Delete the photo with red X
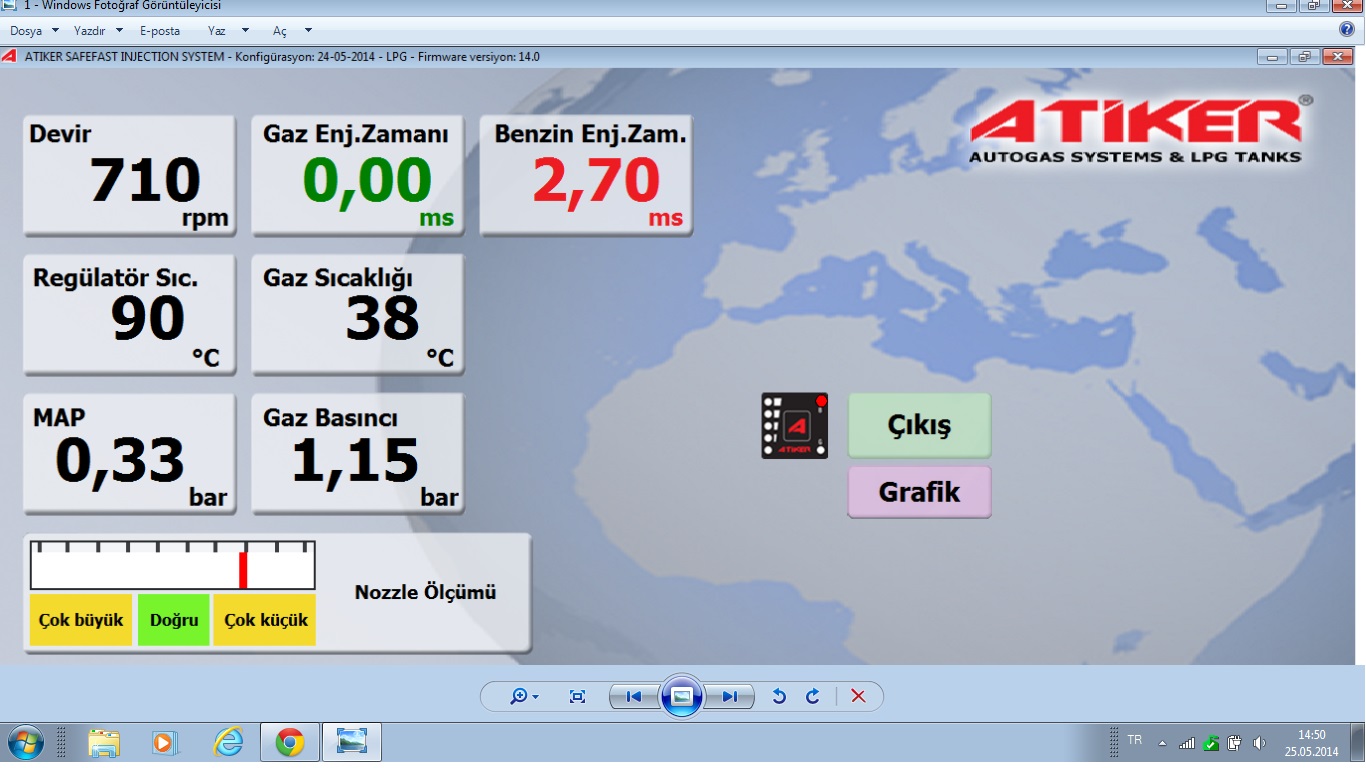This screenshot has width=1366, height=768. point(858,696)
